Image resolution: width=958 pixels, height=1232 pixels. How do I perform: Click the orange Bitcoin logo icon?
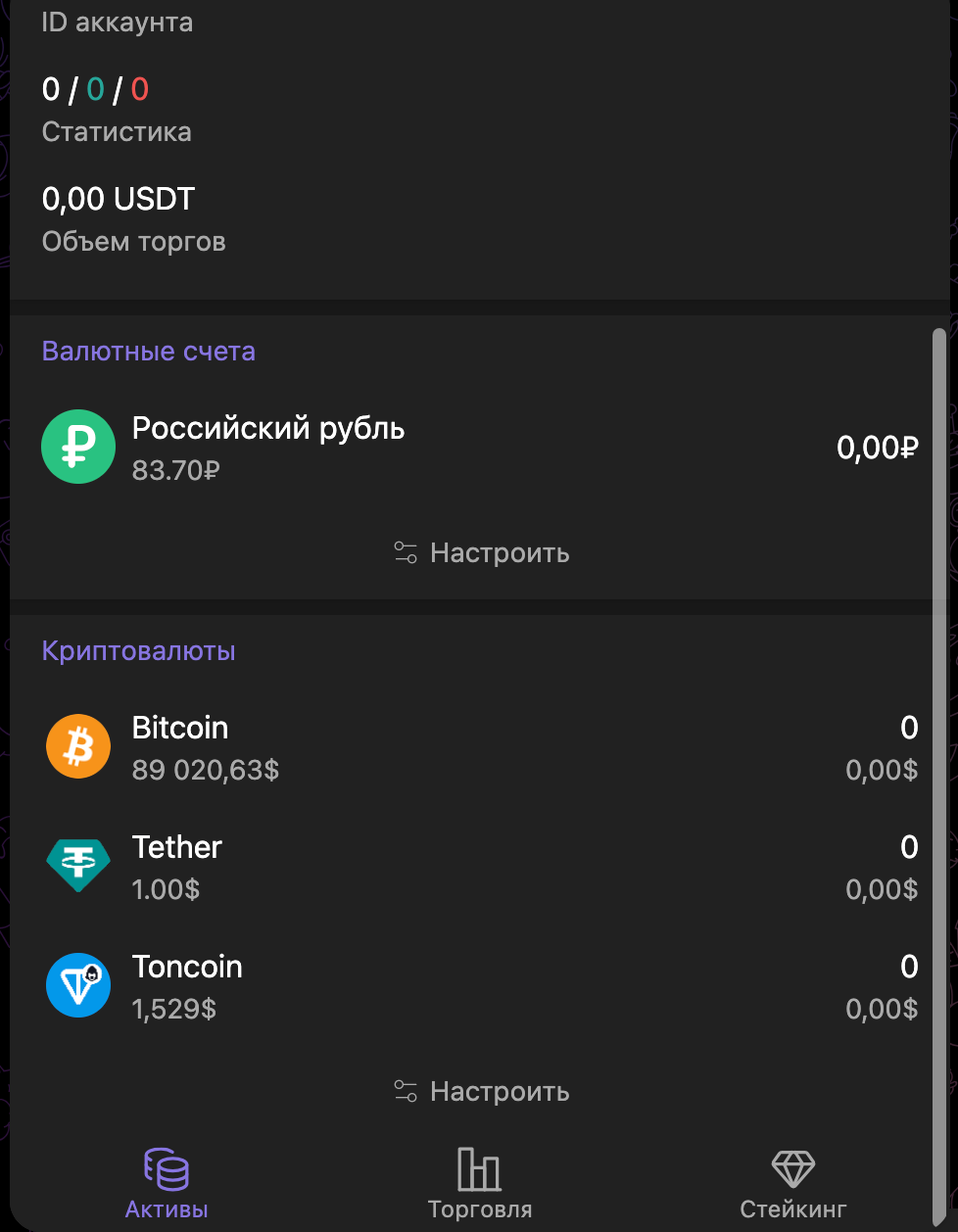(x=78, y=746)
